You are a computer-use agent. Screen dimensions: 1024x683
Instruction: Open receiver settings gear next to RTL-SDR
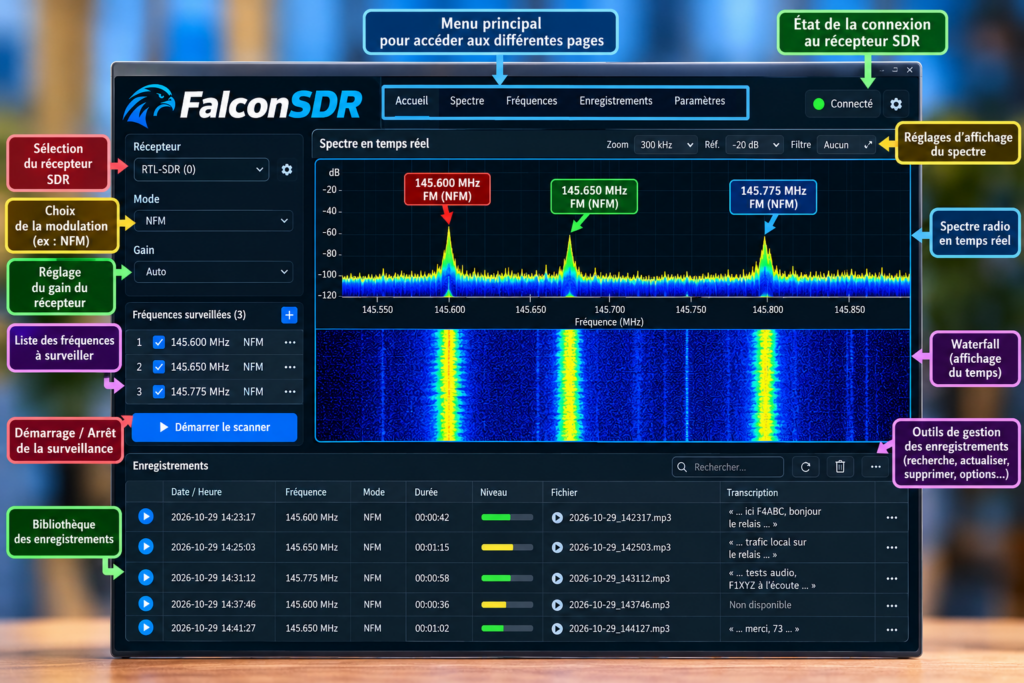[287, 170]
